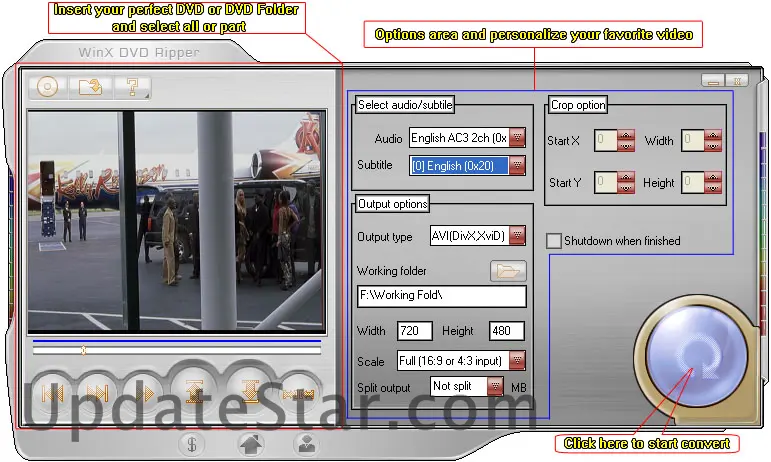Image resolution: width=771 pixels, height=462 pixels.
Task: Click the output Width field showing 720
Action: 415,331
